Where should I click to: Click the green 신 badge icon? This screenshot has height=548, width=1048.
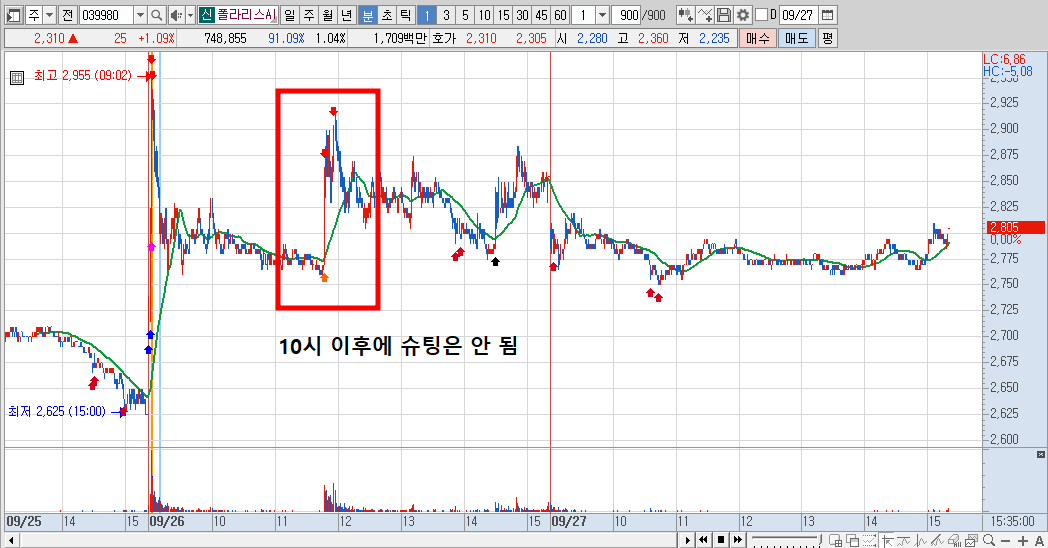pyautogui.click(x=207, y=15)
